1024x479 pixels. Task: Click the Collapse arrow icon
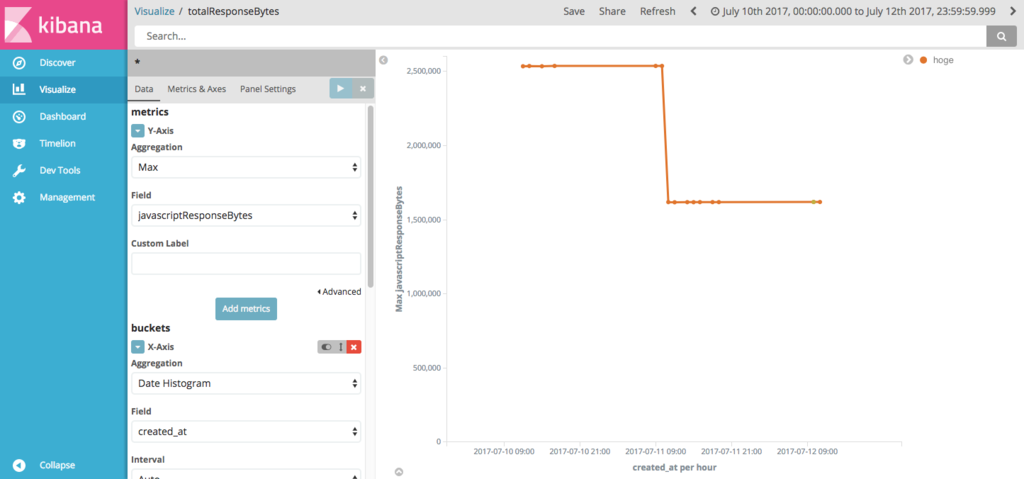[x=20, y=465]
